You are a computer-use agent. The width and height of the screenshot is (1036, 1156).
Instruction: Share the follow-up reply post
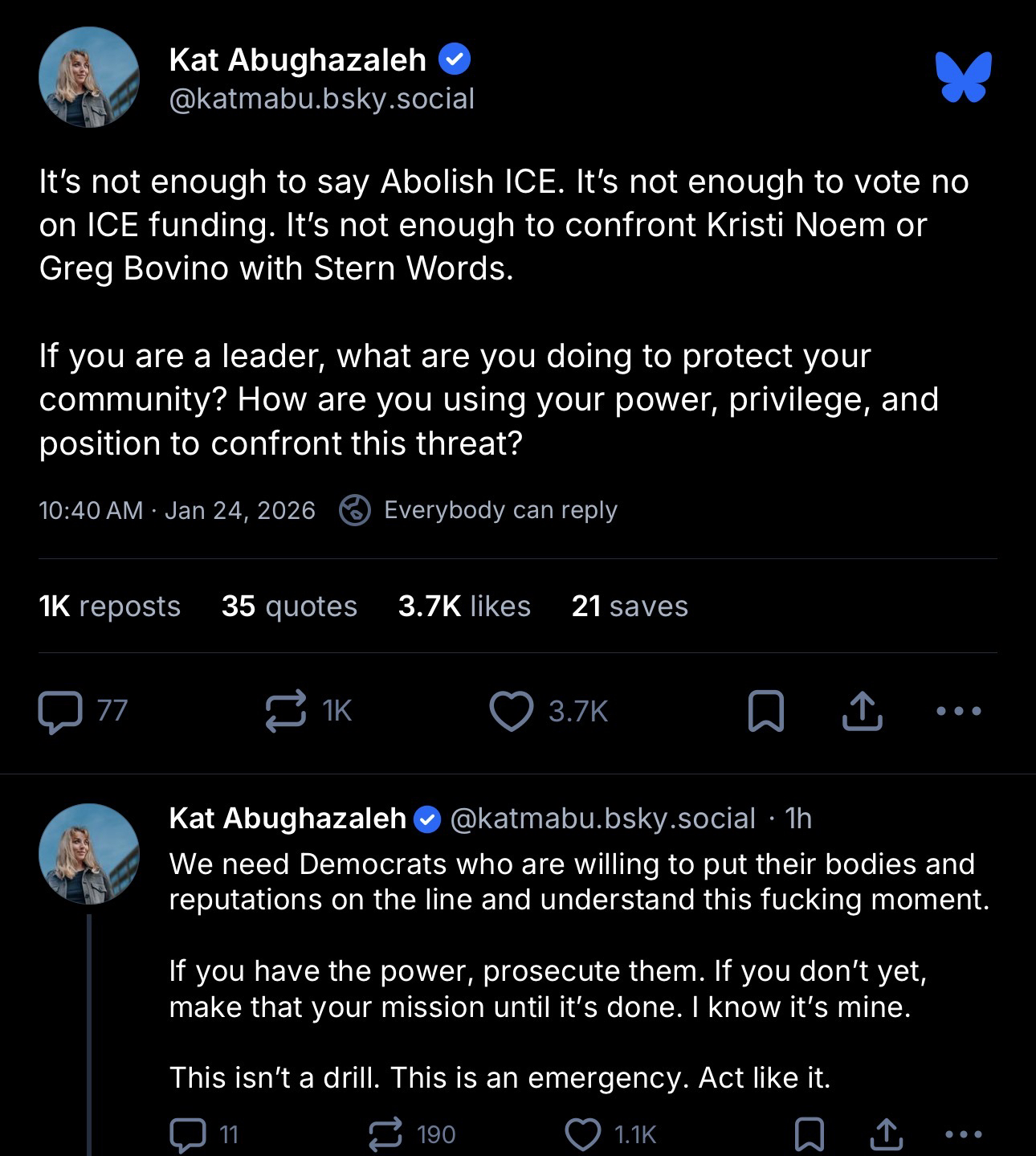pyautogui.click(x=884, y=1134)
